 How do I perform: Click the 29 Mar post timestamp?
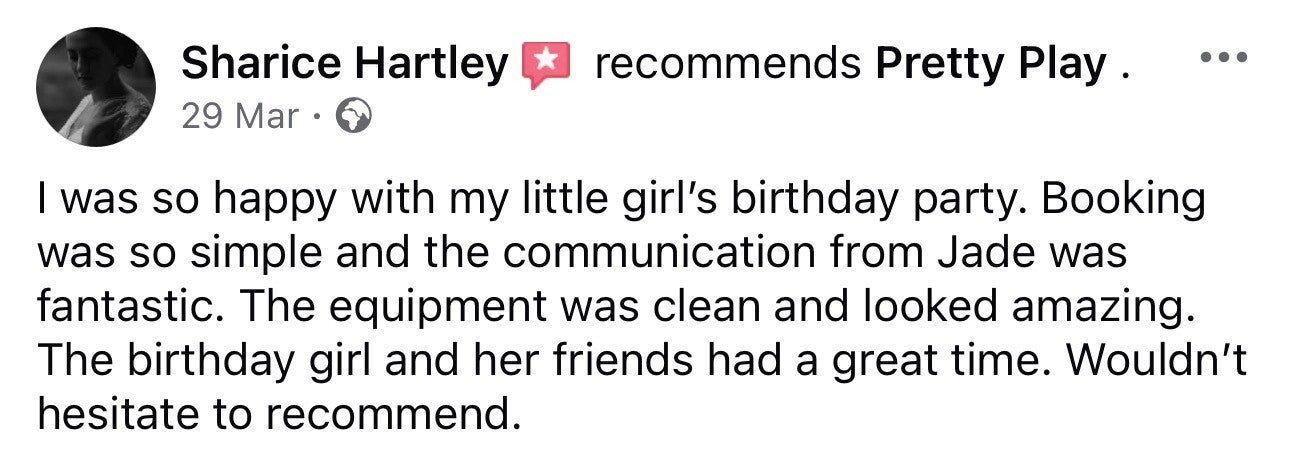coord(240,117)
